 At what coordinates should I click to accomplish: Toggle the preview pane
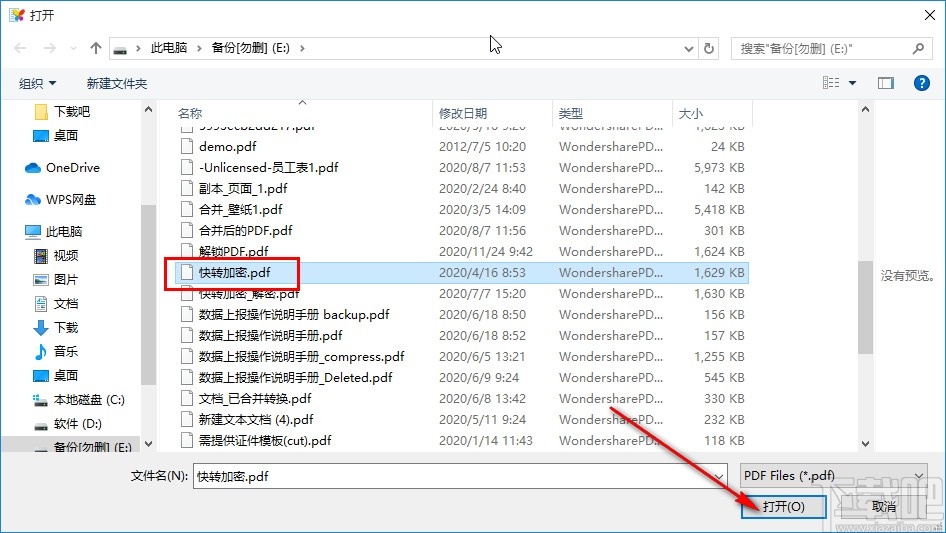[886, 83]
